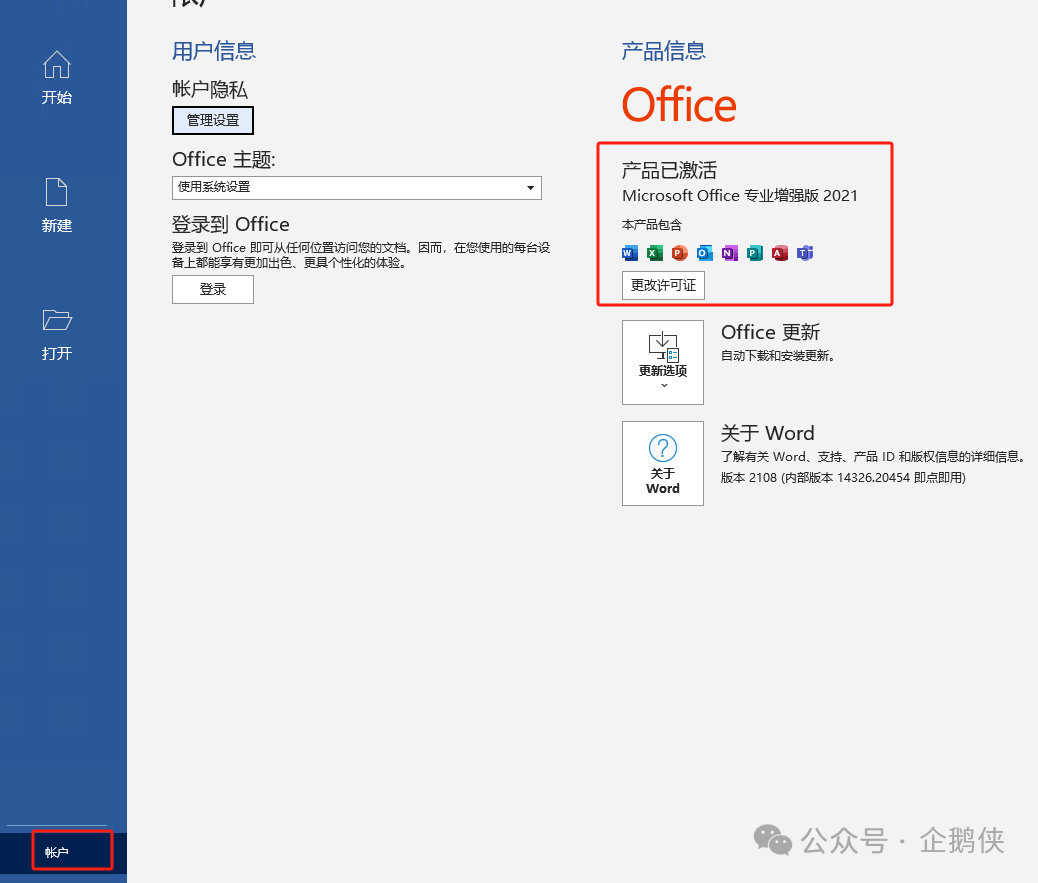Open the Office 主题 dropdown

[x=528, y=188]
